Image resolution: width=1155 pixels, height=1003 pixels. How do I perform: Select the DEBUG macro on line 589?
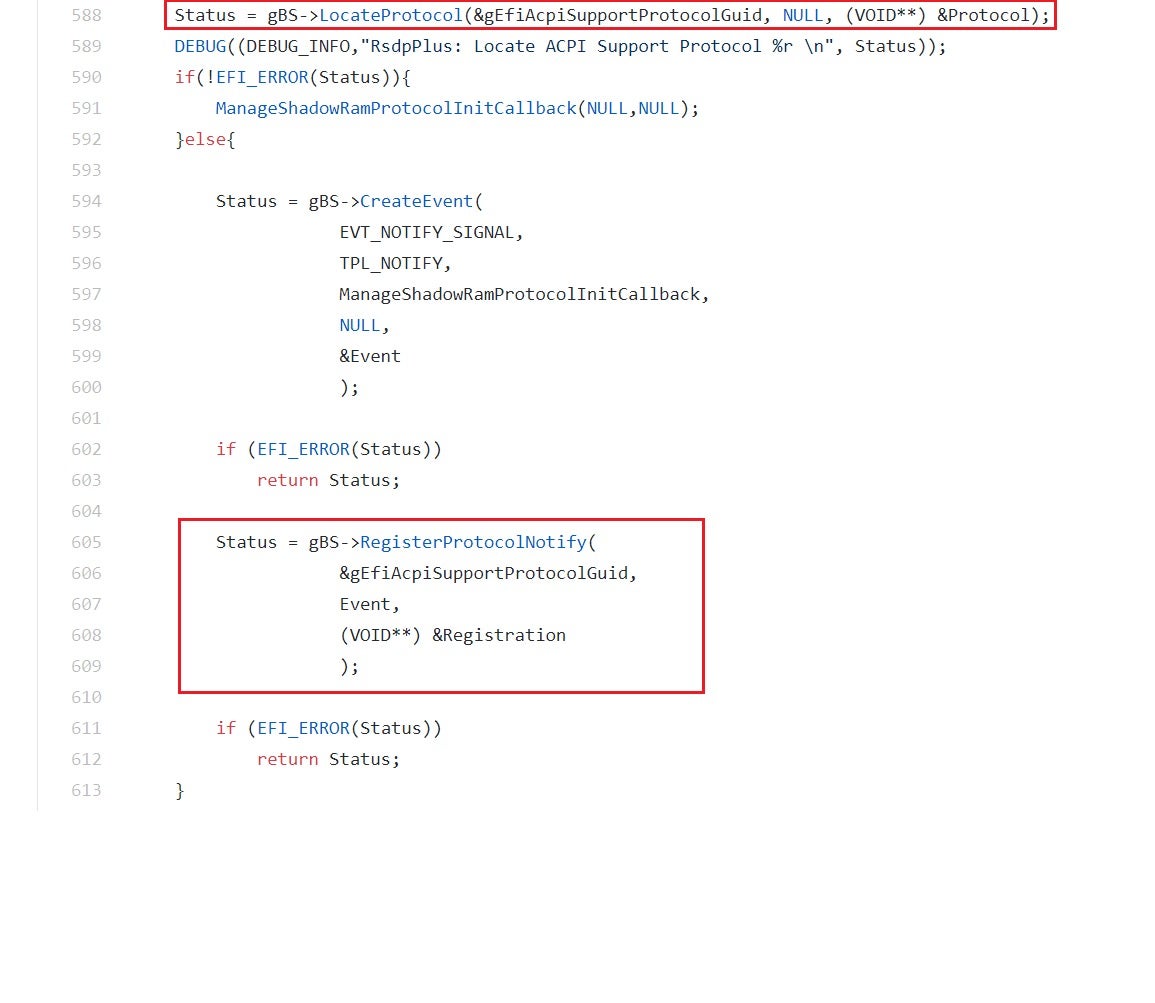[x=200, y=47]
